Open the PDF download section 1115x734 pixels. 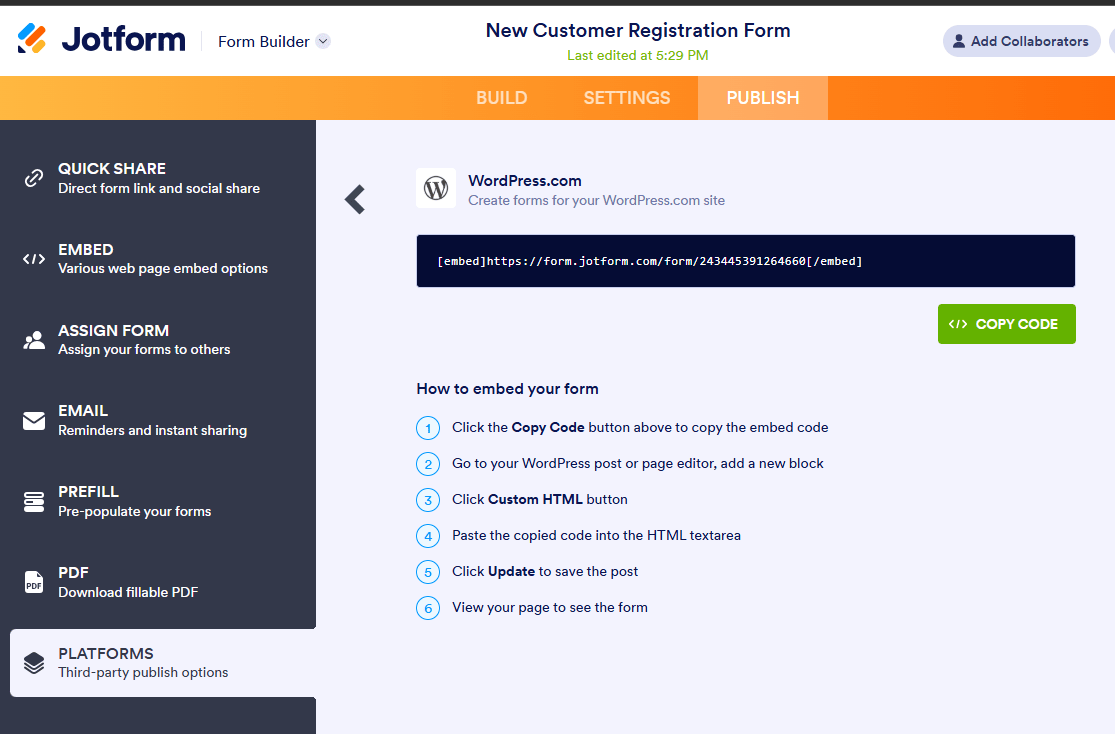coord(158,583)
